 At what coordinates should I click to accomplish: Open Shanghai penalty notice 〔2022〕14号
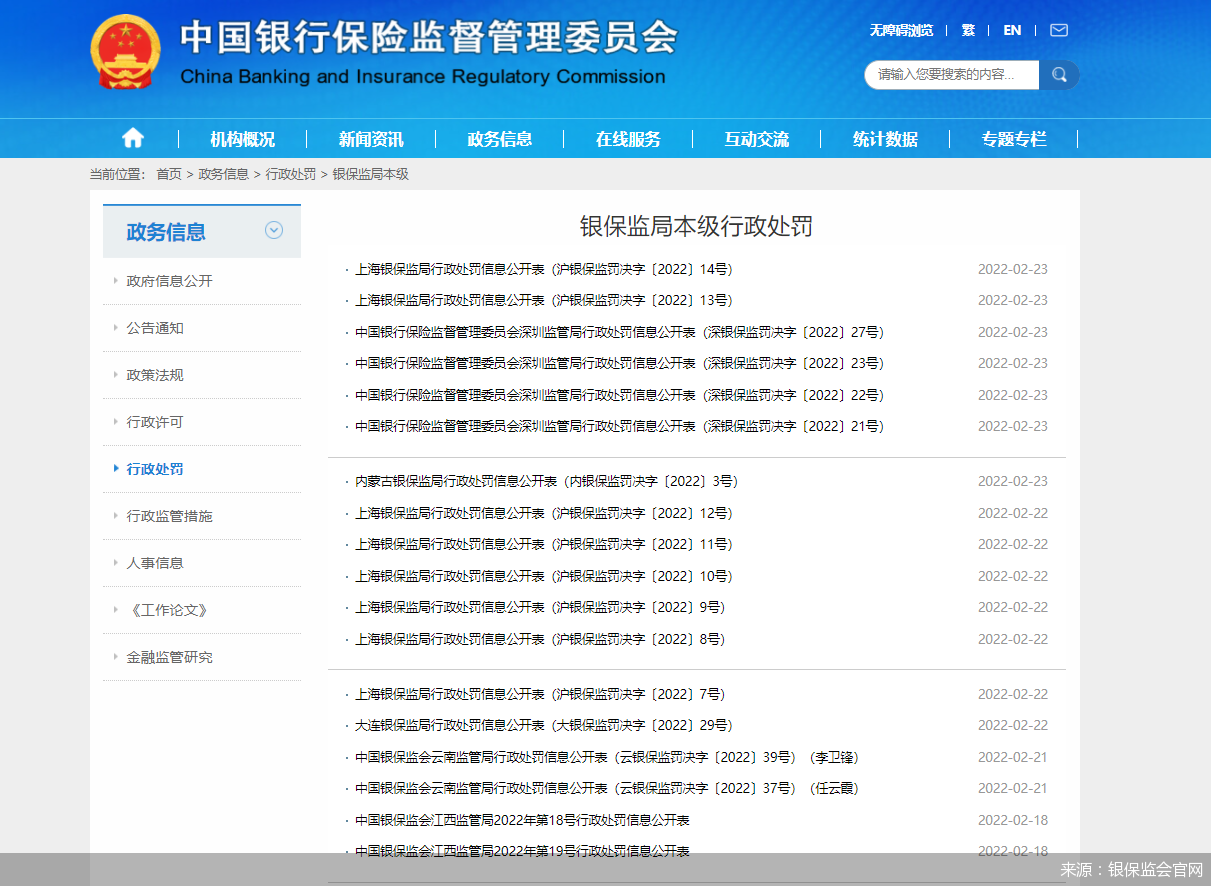coord(544,269)
